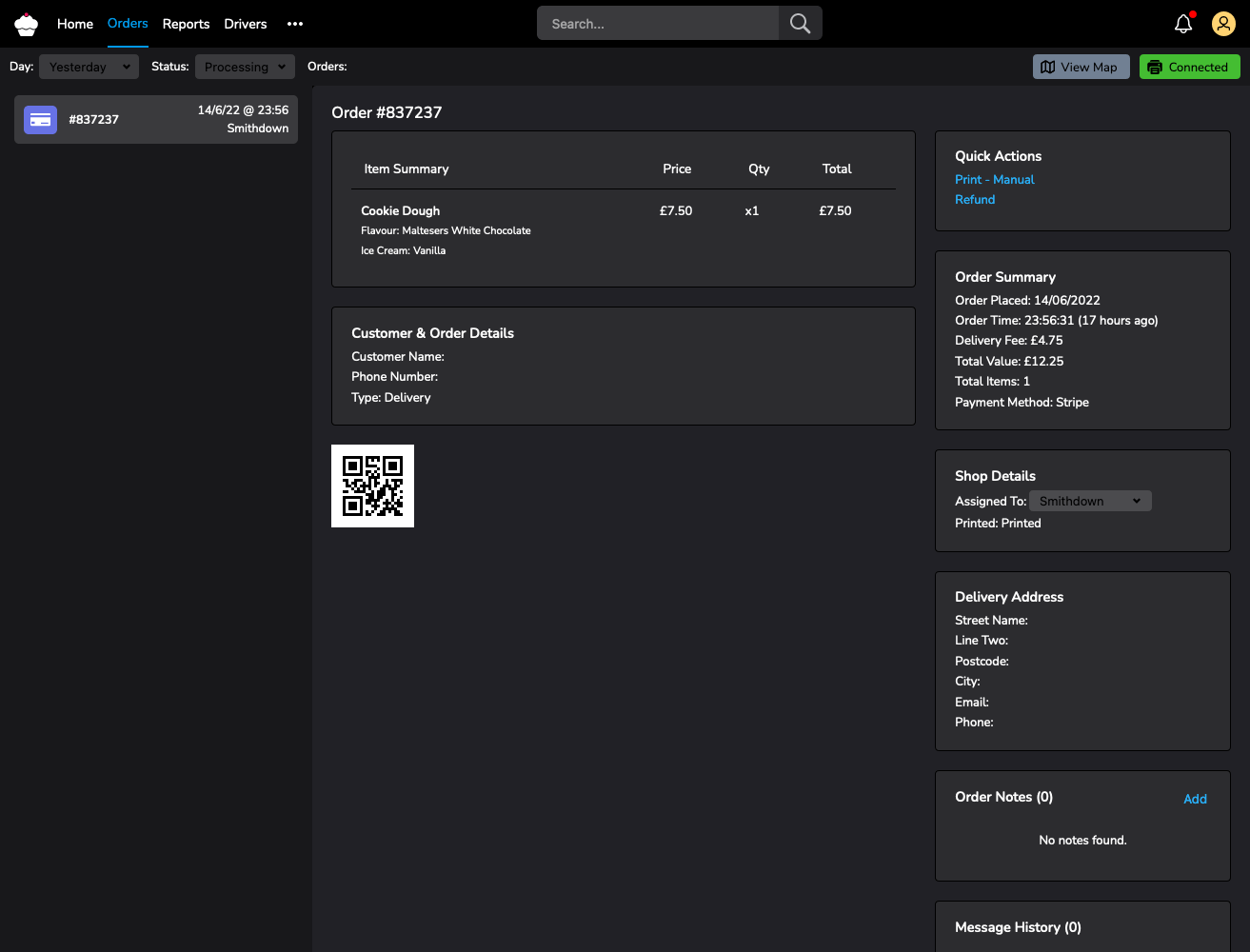Click the Connected printer button

pos(1190,67)
